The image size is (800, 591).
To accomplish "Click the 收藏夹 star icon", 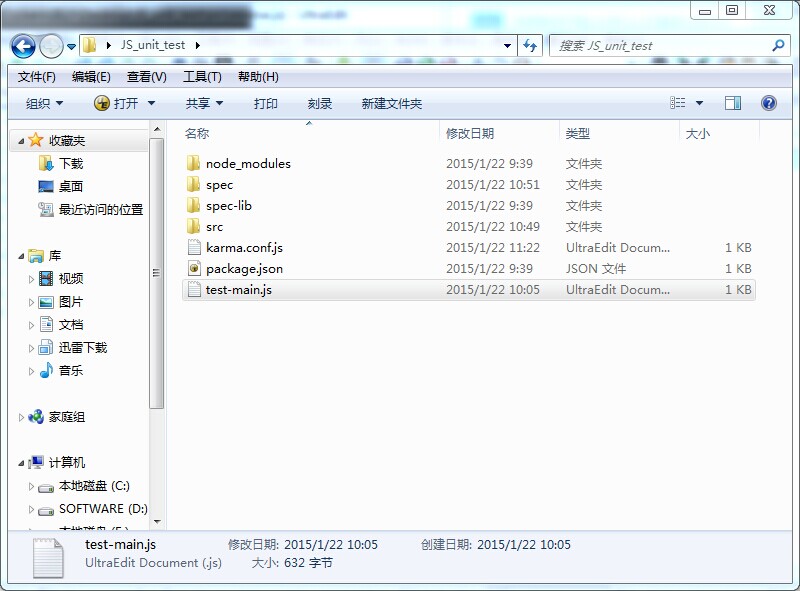I will coord(36,140).
